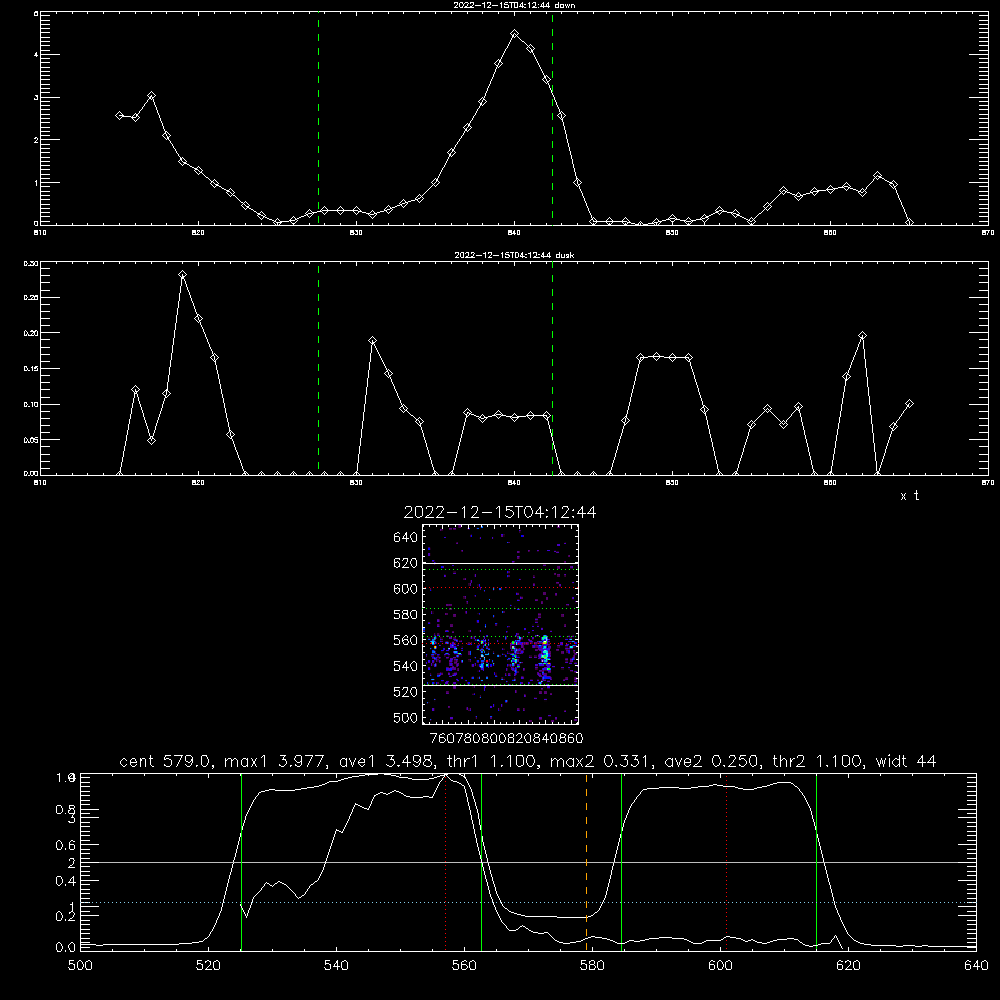Image resolution: width=1000 pixels, height=1000 pixels.
Task: Click dusk plot y-axis label '0.15'
Action: (x=31, y=369)
